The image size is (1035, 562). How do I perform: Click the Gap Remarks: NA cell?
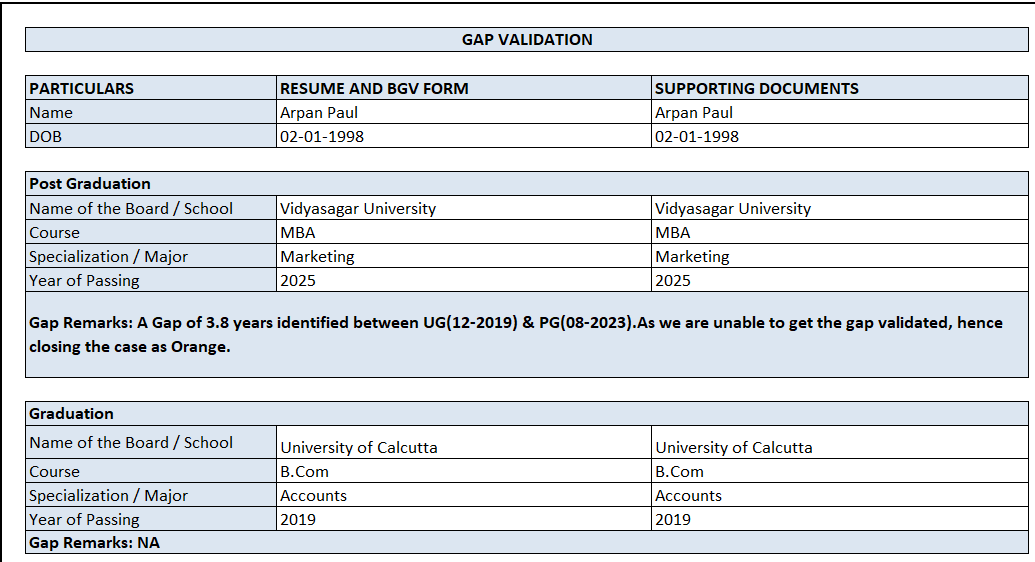tap(95, 543)
